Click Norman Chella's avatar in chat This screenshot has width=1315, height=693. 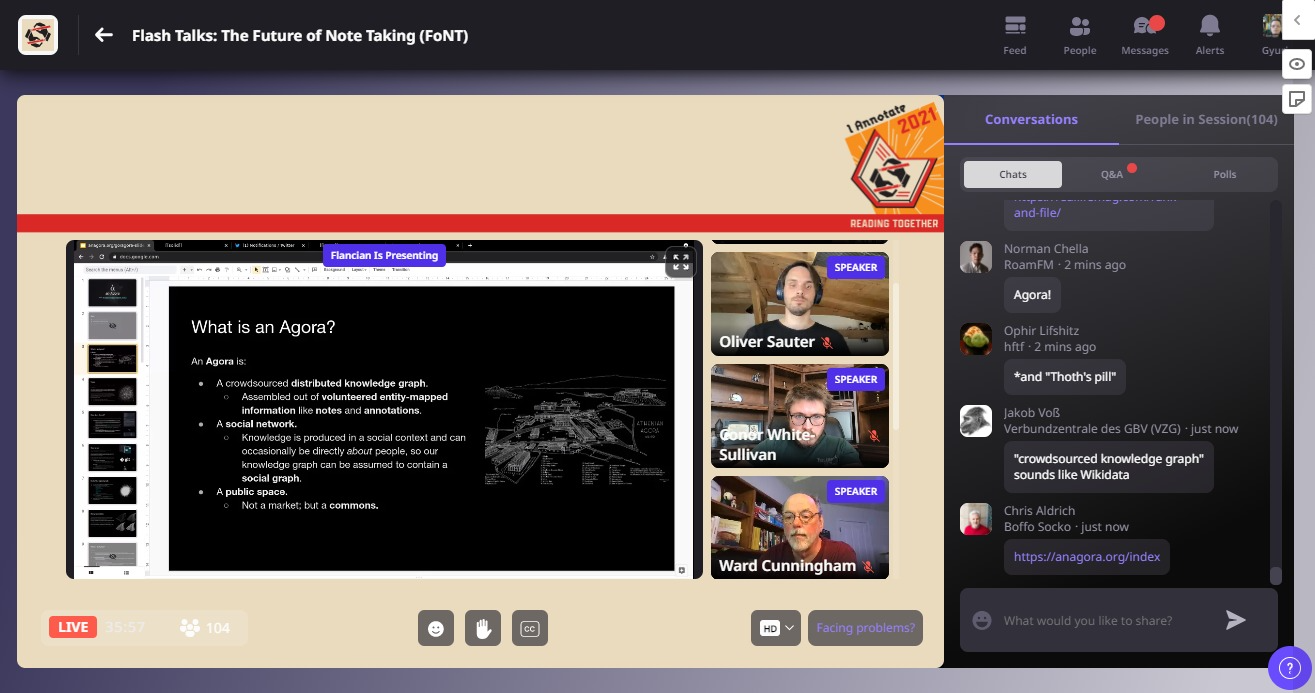(x=976, y=257)
